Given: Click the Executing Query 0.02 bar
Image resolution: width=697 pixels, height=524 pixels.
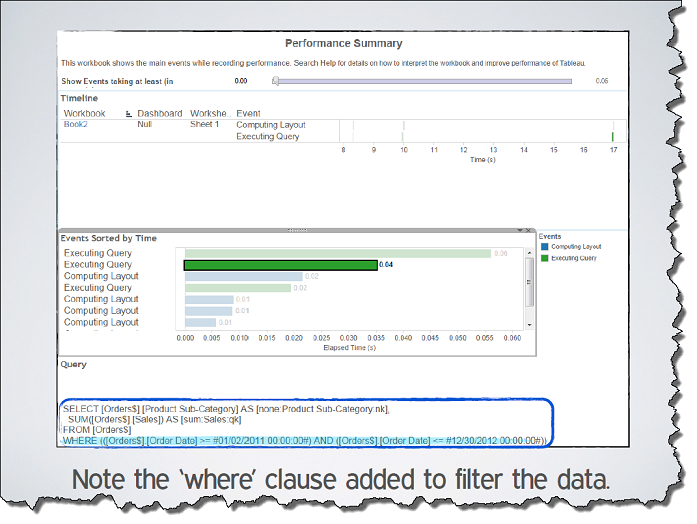Looking at the screenshot, I should [237, 288].
